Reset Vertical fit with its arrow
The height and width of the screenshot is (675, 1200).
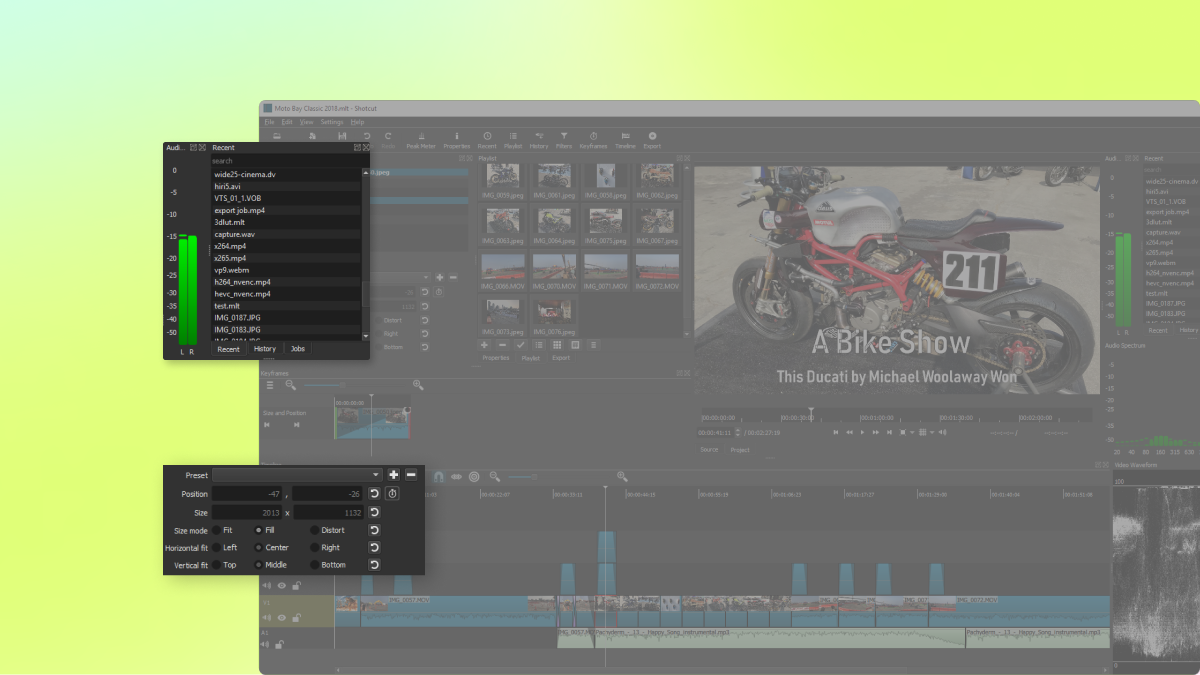click(x=374, y=565)
